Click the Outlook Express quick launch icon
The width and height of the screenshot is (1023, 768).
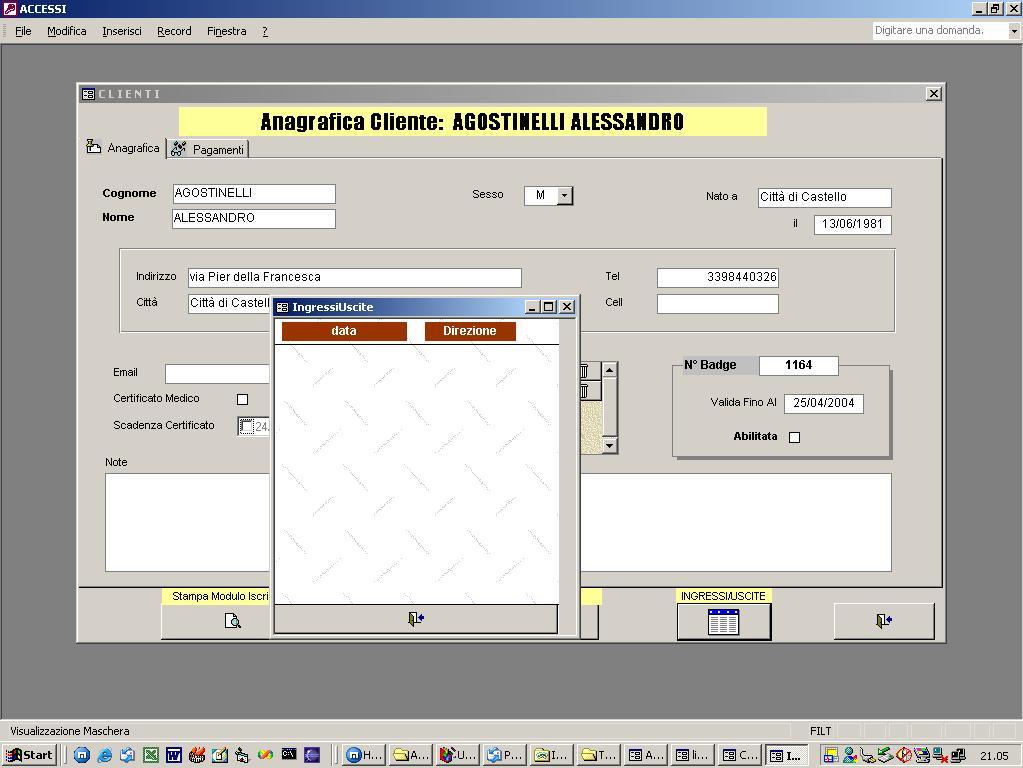click(x=127, y=755)
